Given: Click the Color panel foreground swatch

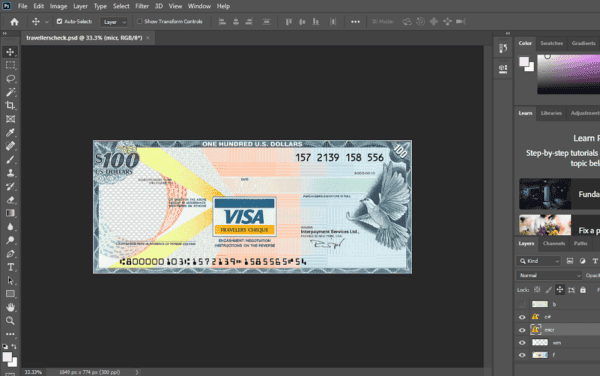Looking at the screenshot, I should coord(524,61).
